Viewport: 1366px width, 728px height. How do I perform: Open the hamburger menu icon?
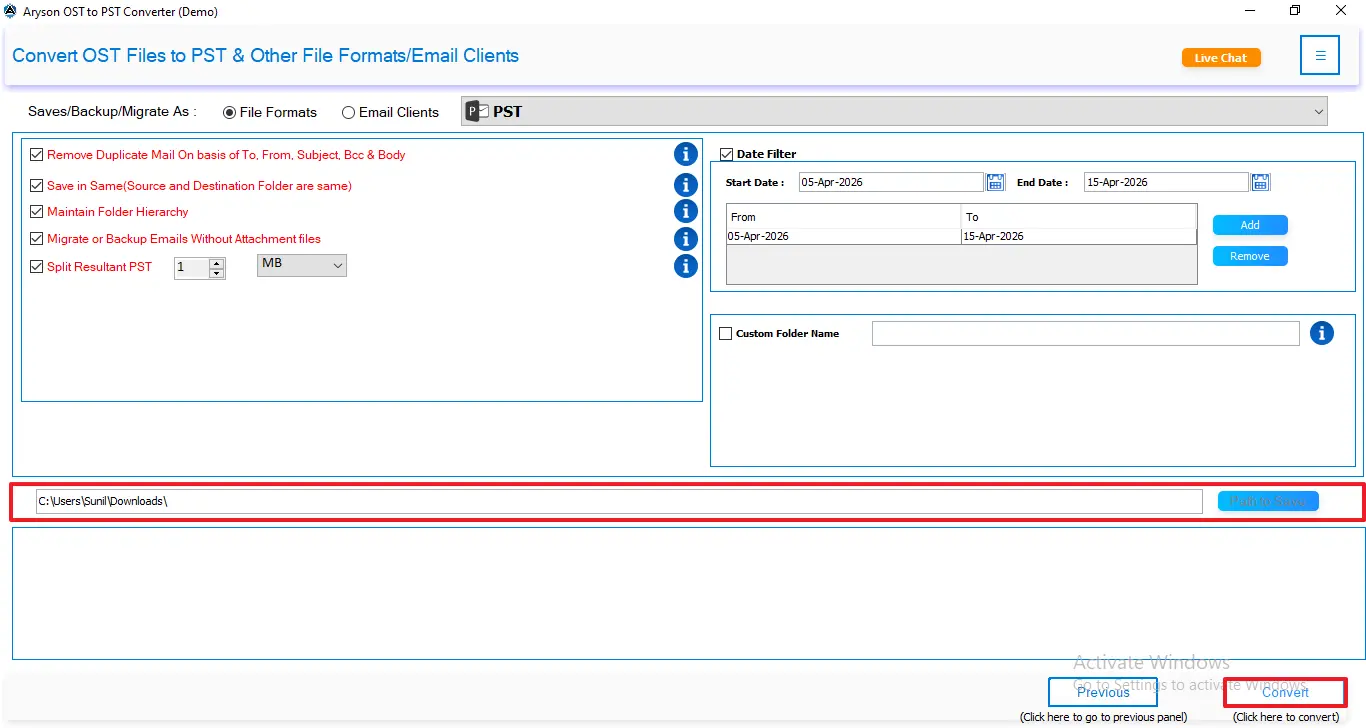[x=1320, y=55]
